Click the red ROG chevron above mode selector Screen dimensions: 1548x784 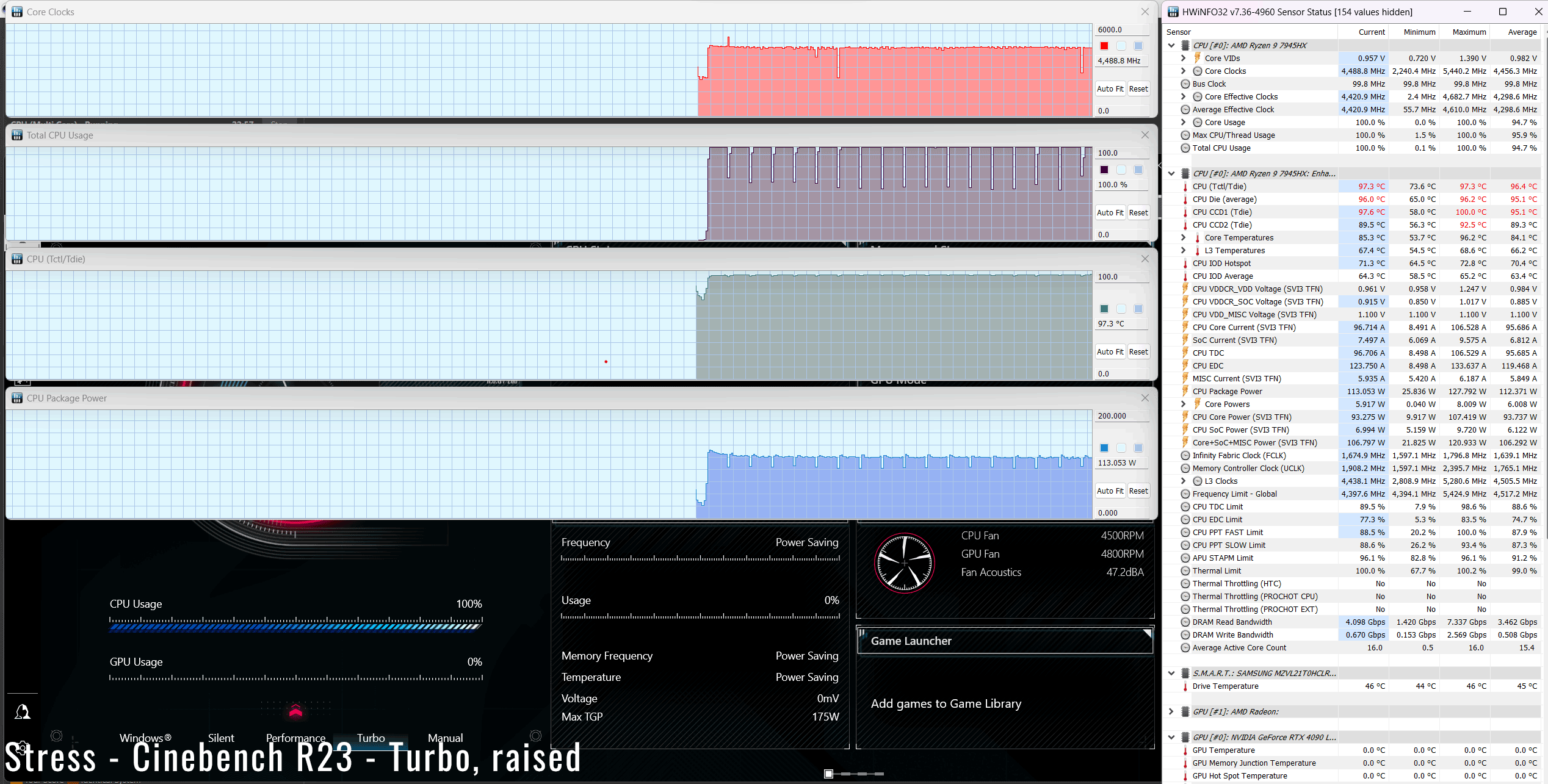click(x=296, y=711)
